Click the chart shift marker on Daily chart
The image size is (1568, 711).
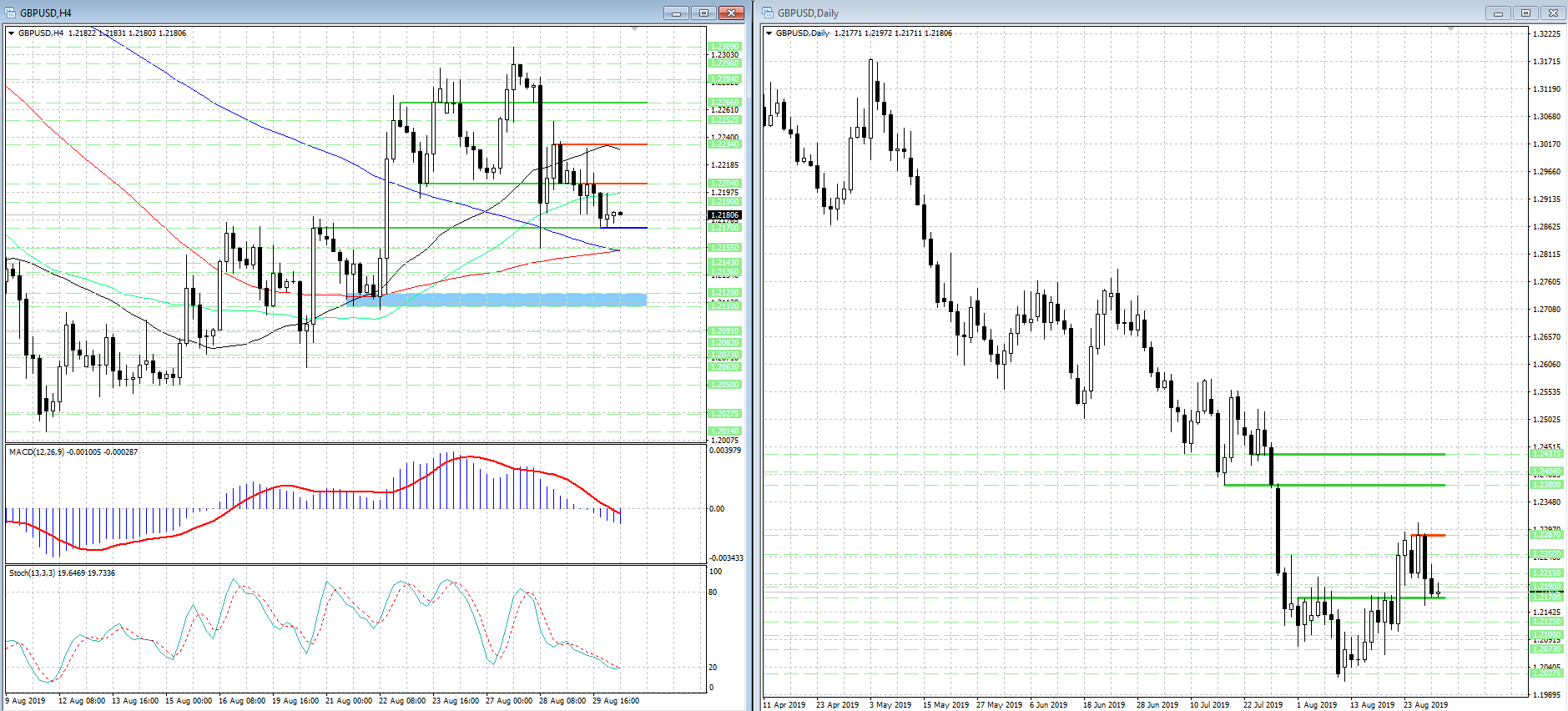(x=1451, y=29)
